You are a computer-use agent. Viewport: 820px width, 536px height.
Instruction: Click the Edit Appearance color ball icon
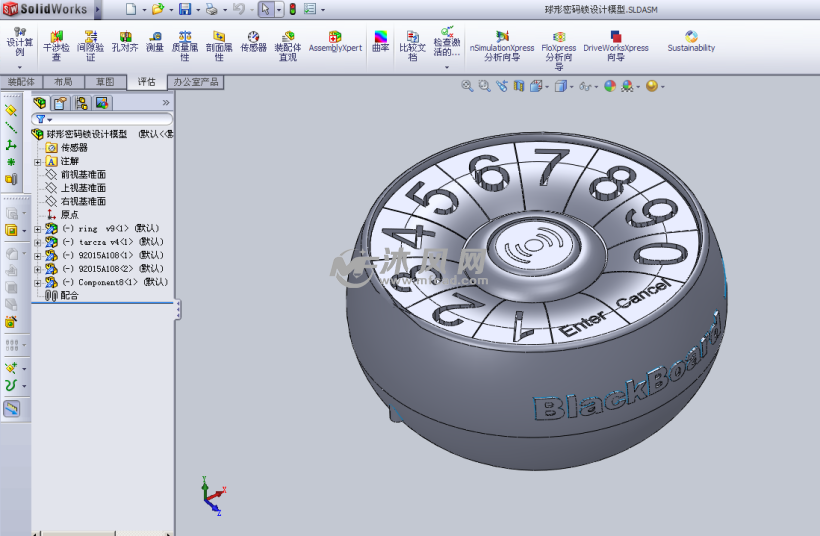tap(610, 86)
